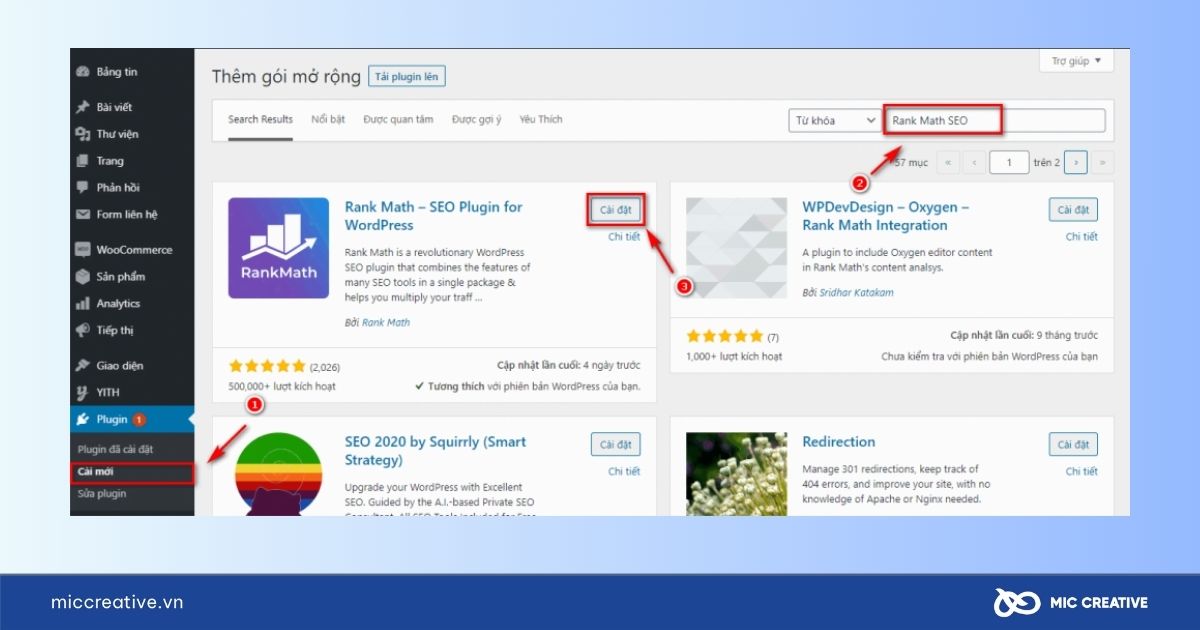Click 'Cập nhật lần cuối: 4 ngày trước'

(568, 366)
